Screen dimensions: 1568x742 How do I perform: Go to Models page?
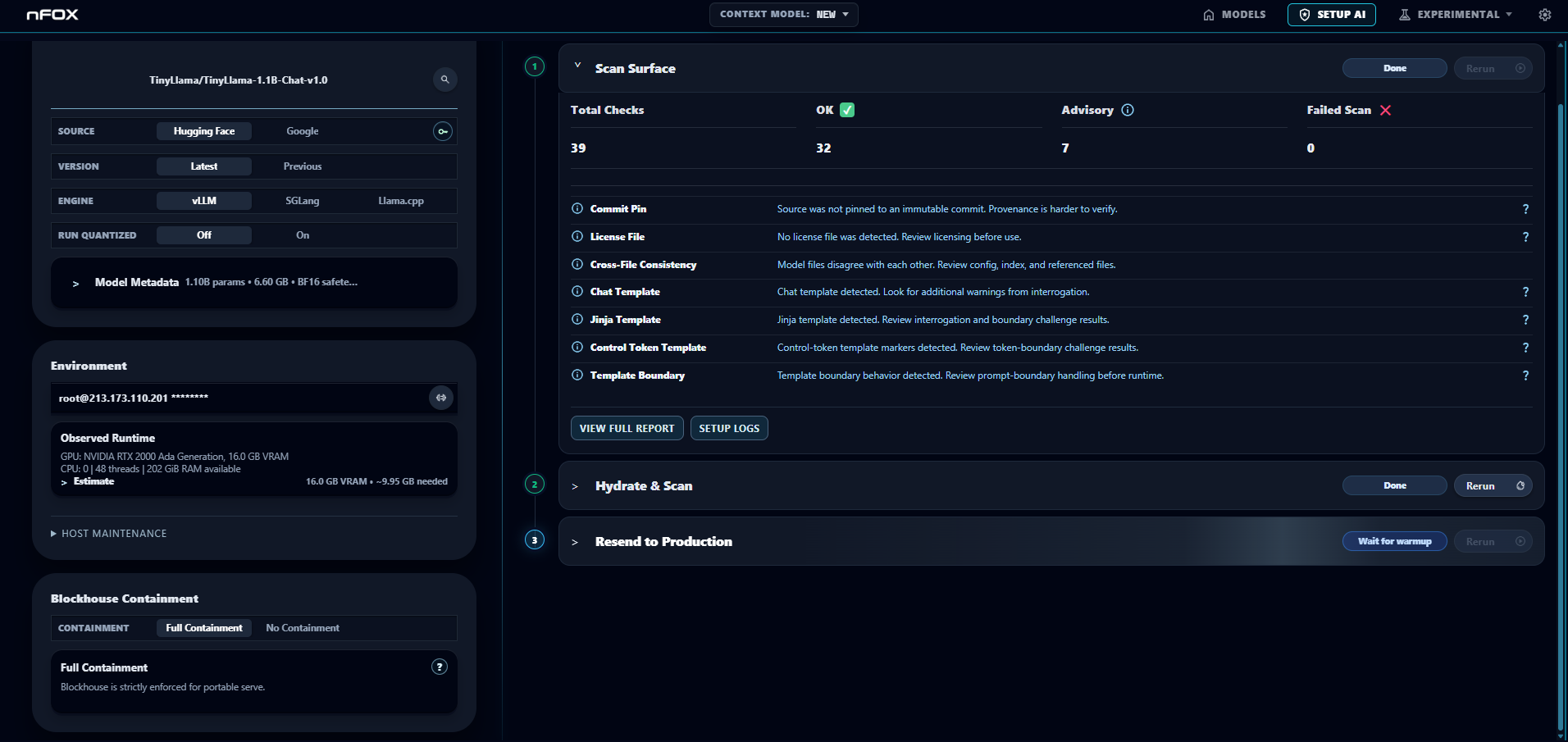1234,15
